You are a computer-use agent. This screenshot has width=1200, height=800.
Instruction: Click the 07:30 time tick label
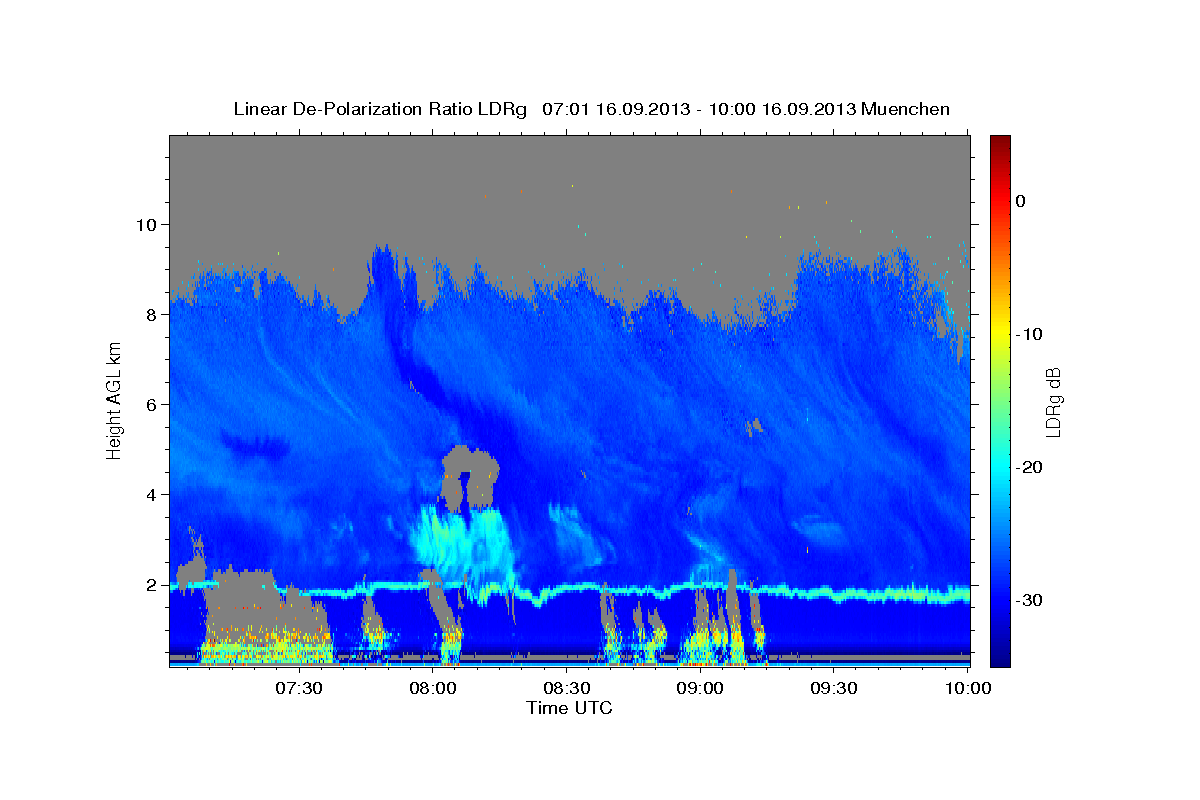(300, 688)
